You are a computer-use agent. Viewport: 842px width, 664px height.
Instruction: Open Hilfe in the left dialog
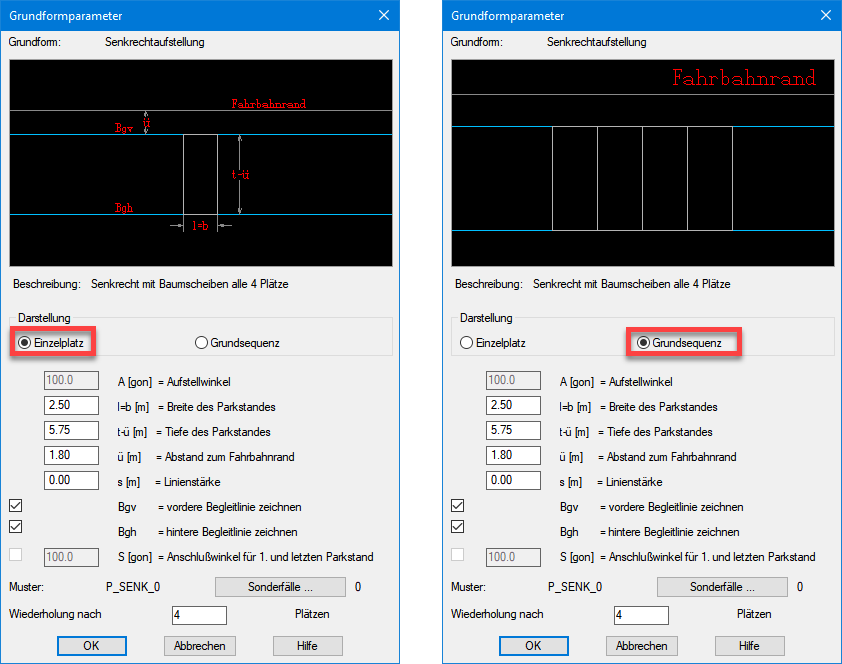[307, 645]
